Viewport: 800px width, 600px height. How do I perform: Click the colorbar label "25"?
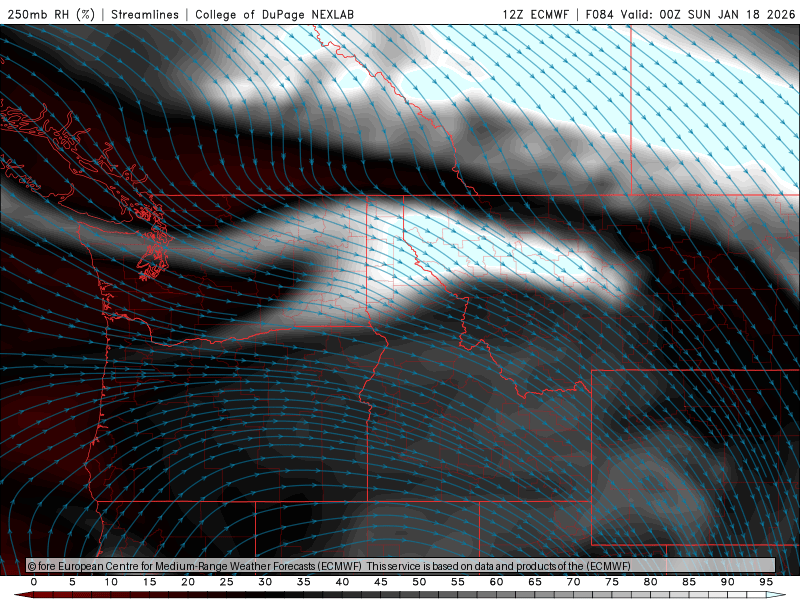point(227,582)
